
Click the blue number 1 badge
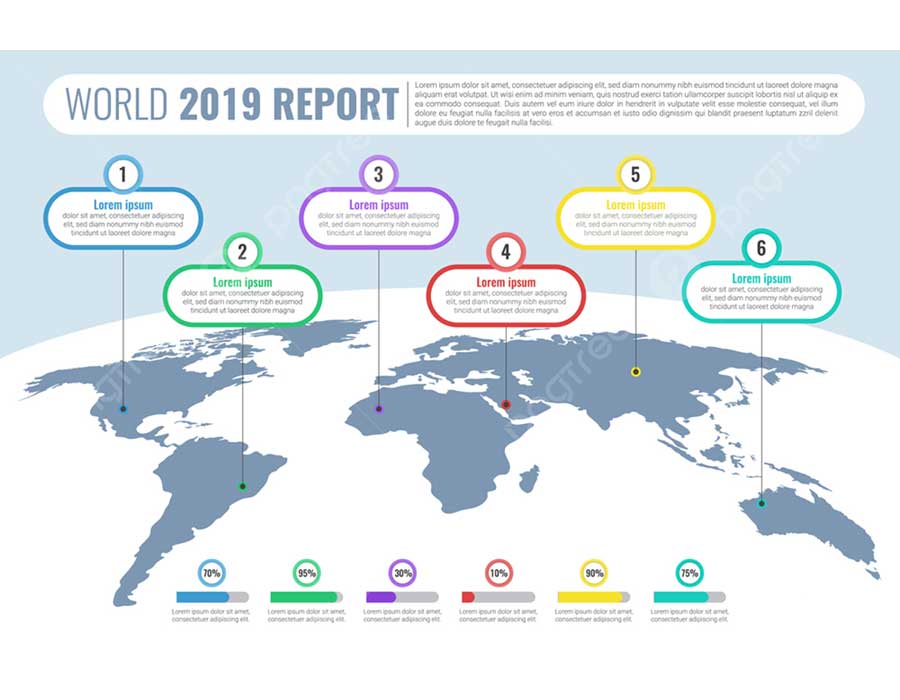click(123, 174)
